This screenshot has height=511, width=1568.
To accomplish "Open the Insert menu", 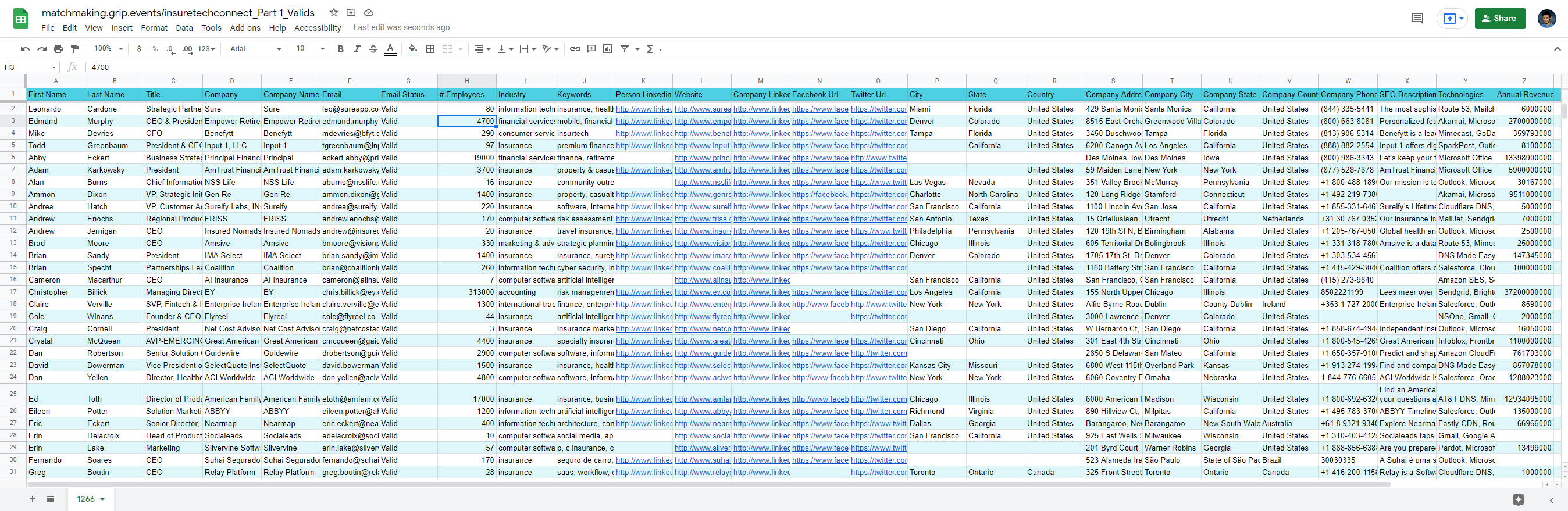I will pyautogui.click(x=122, y=28).
